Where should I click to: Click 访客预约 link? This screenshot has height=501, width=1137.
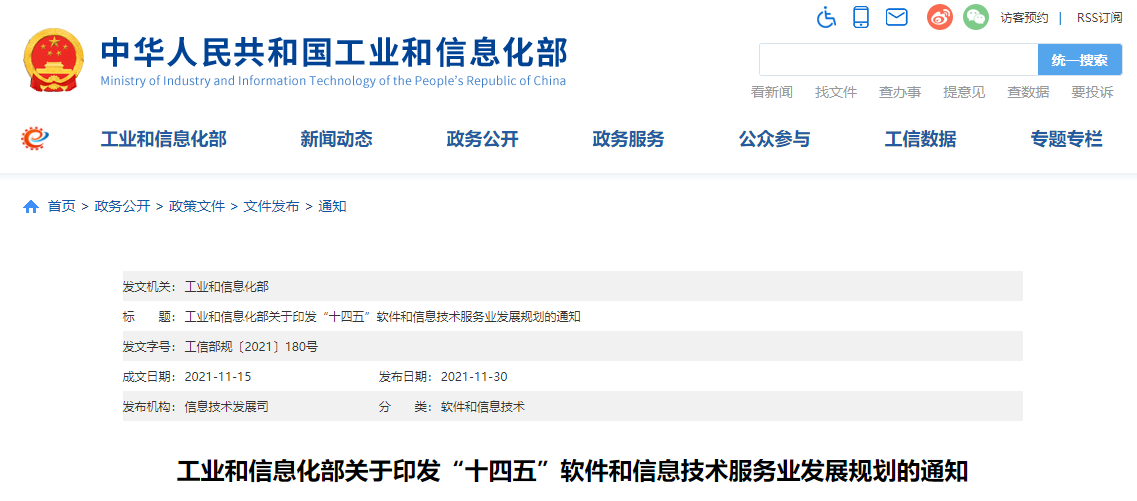point(1024,18)
